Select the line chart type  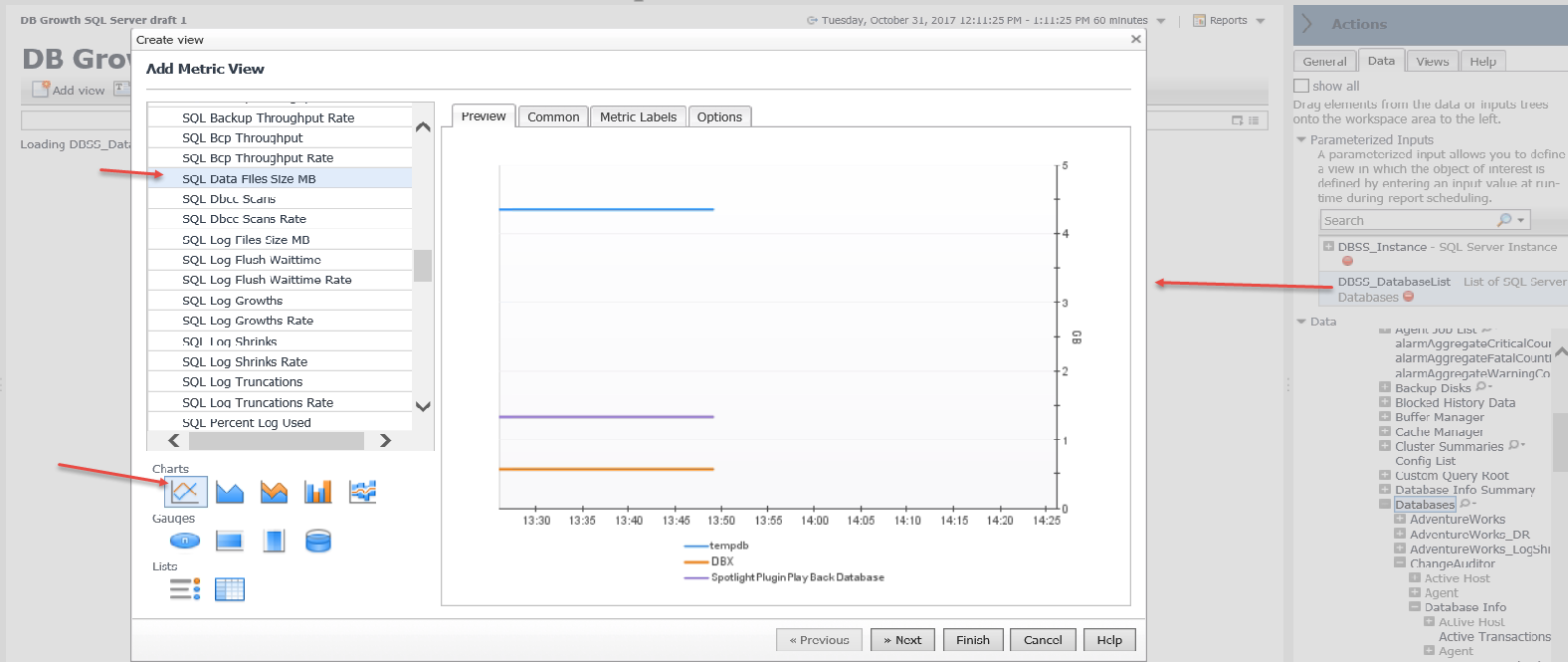pos(185,492)
